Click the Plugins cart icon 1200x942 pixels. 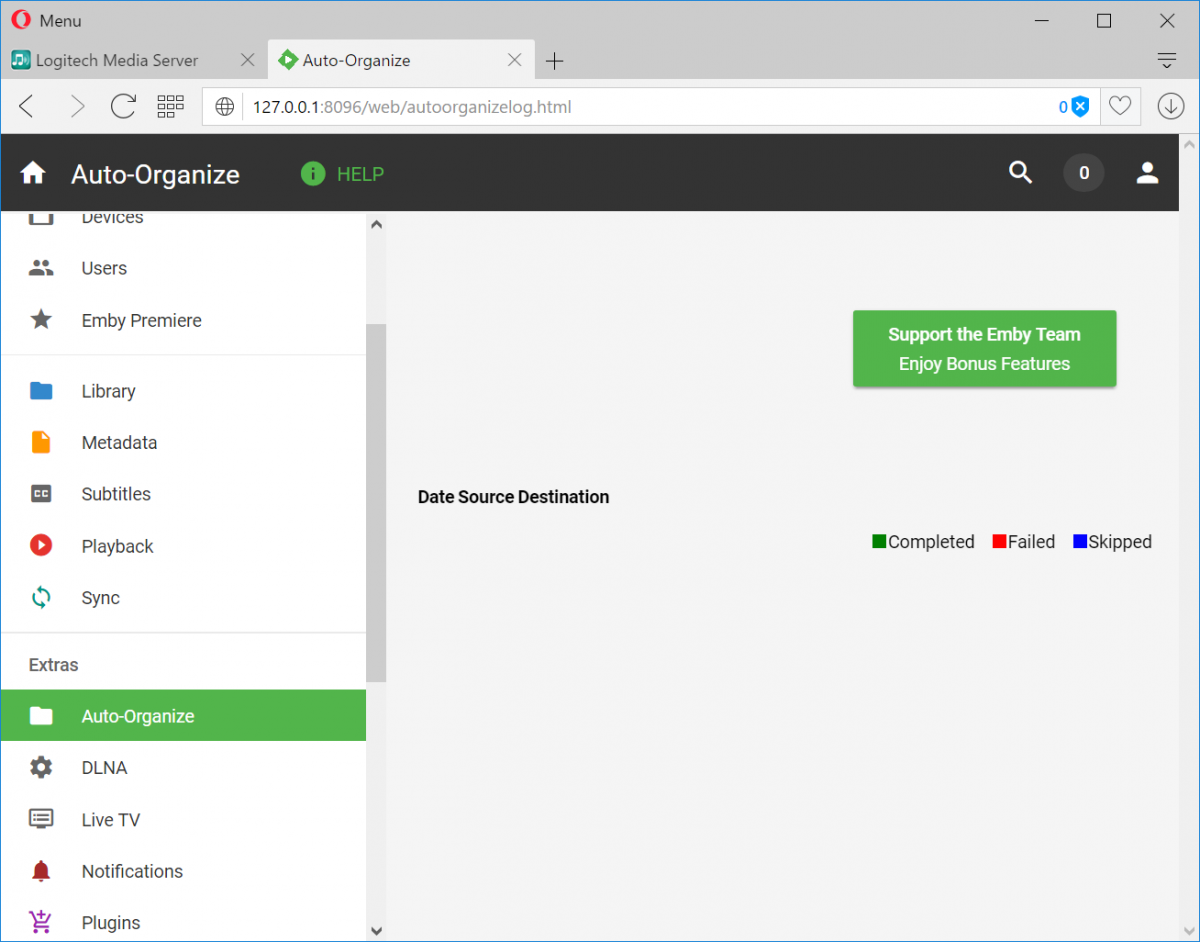pos(41,922)
